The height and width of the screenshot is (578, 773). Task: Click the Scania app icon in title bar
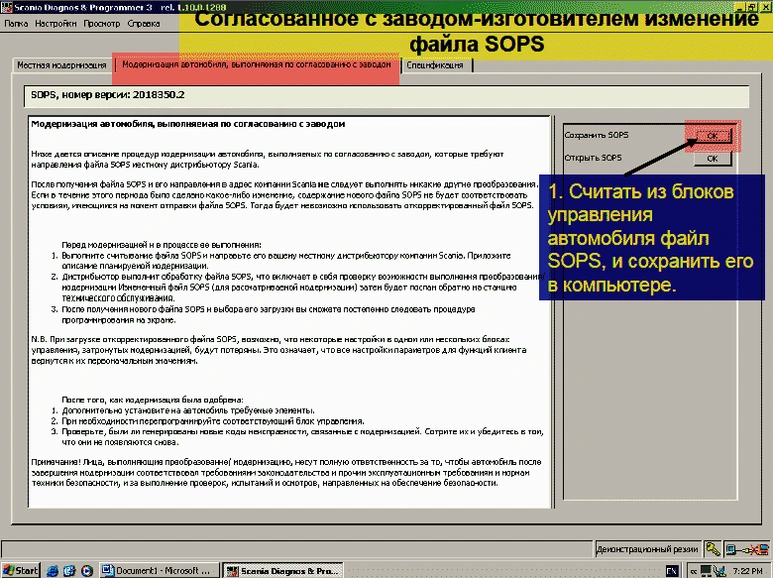tap(8, 6)
